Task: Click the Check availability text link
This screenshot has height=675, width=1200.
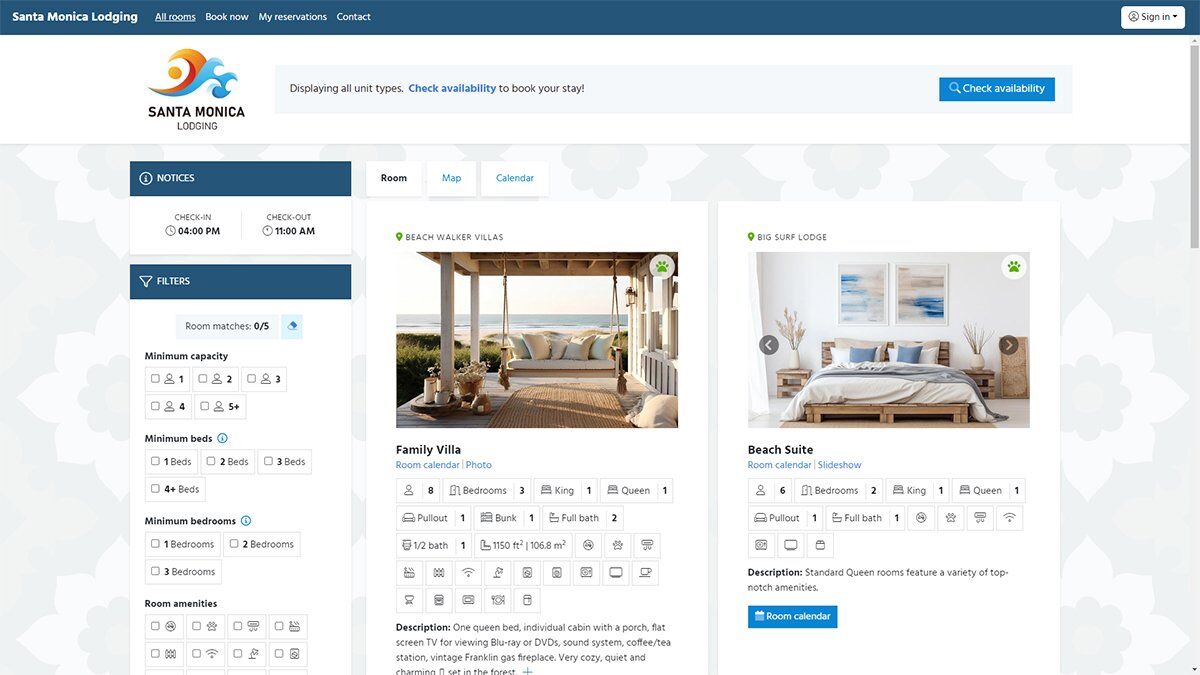Action: click(x=452, y=88)
